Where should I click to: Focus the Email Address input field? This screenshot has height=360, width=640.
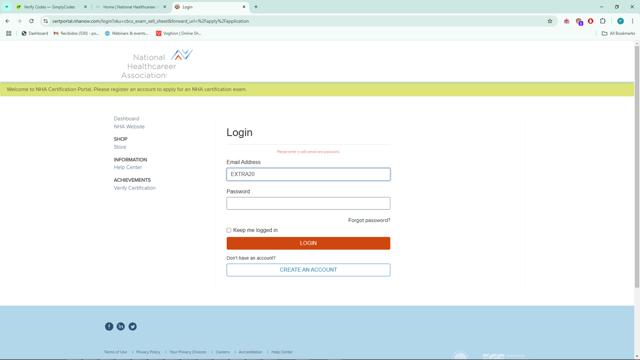[308, 174]
